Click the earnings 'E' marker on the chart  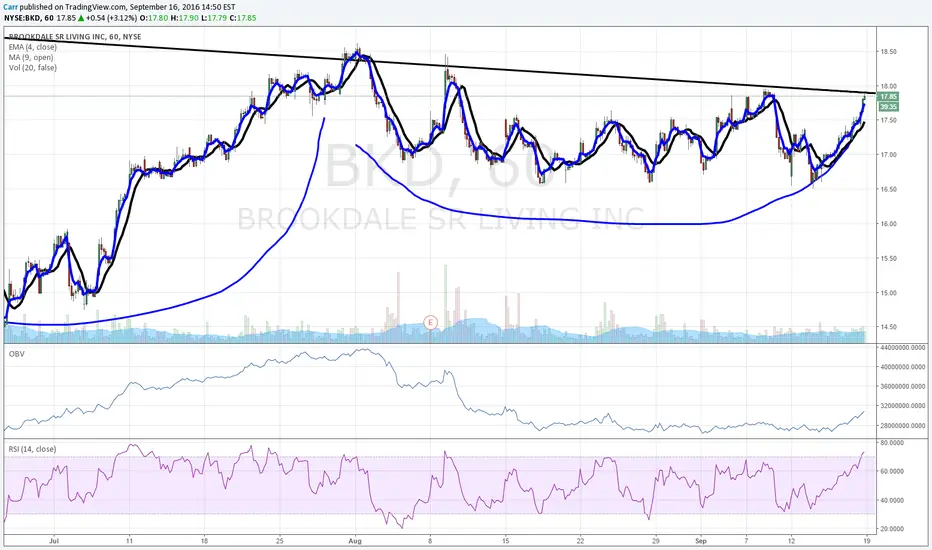pyautogui.click(x=430, y=323)
